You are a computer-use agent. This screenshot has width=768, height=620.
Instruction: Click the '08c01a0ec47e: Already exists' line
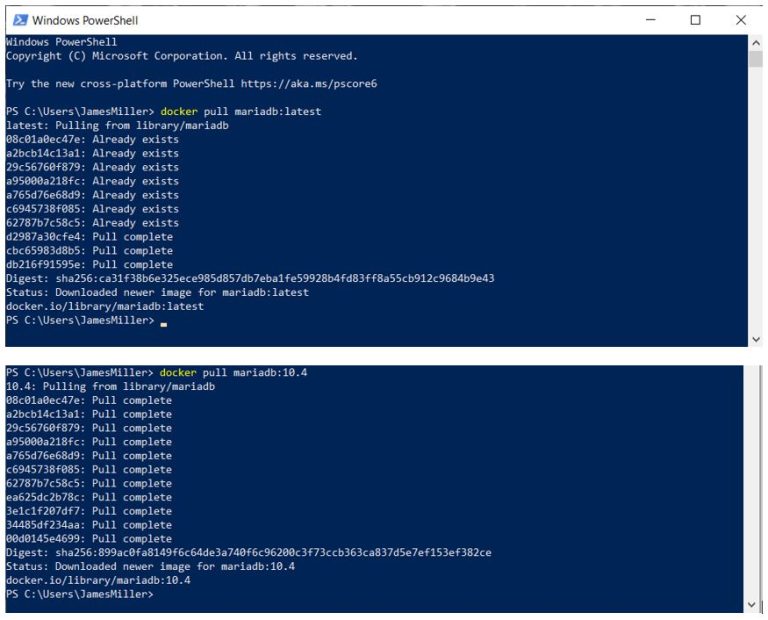(x=92, y=140)
